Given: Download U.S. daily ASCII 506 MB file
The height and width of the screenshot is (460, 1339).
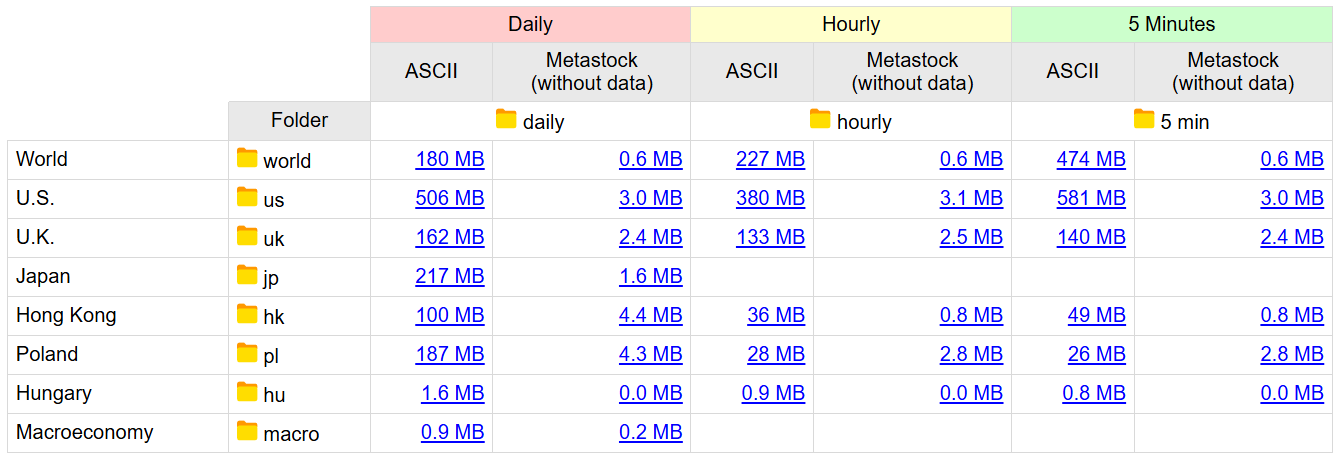Looking at the screenshot, I should [x=450, y=198].
